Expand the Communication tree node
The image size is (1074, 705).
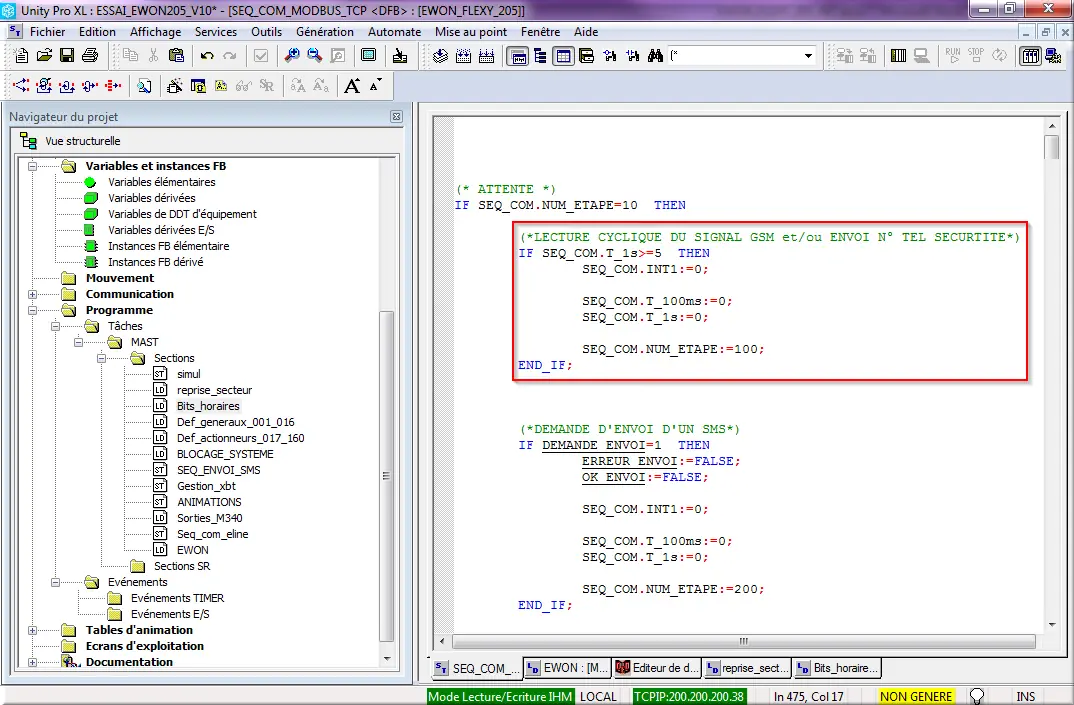point(32,294)
